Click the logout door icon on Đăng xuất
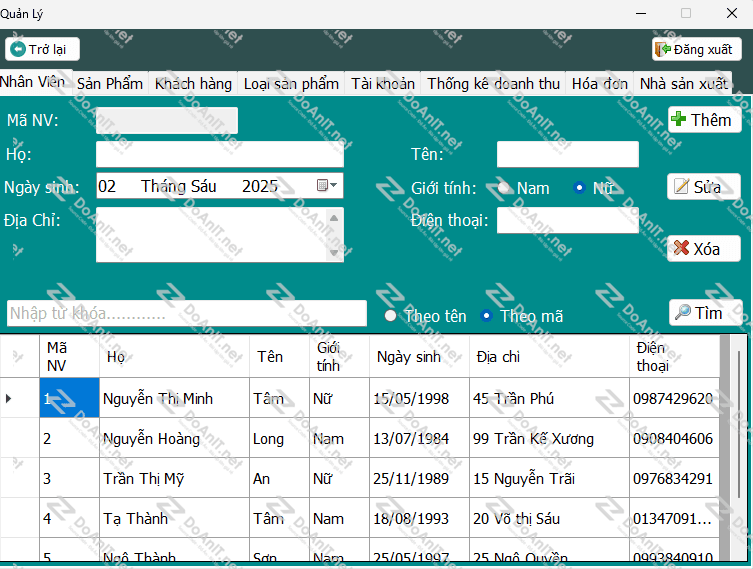This screenshot has width=753, height=569. coord(663,49)
